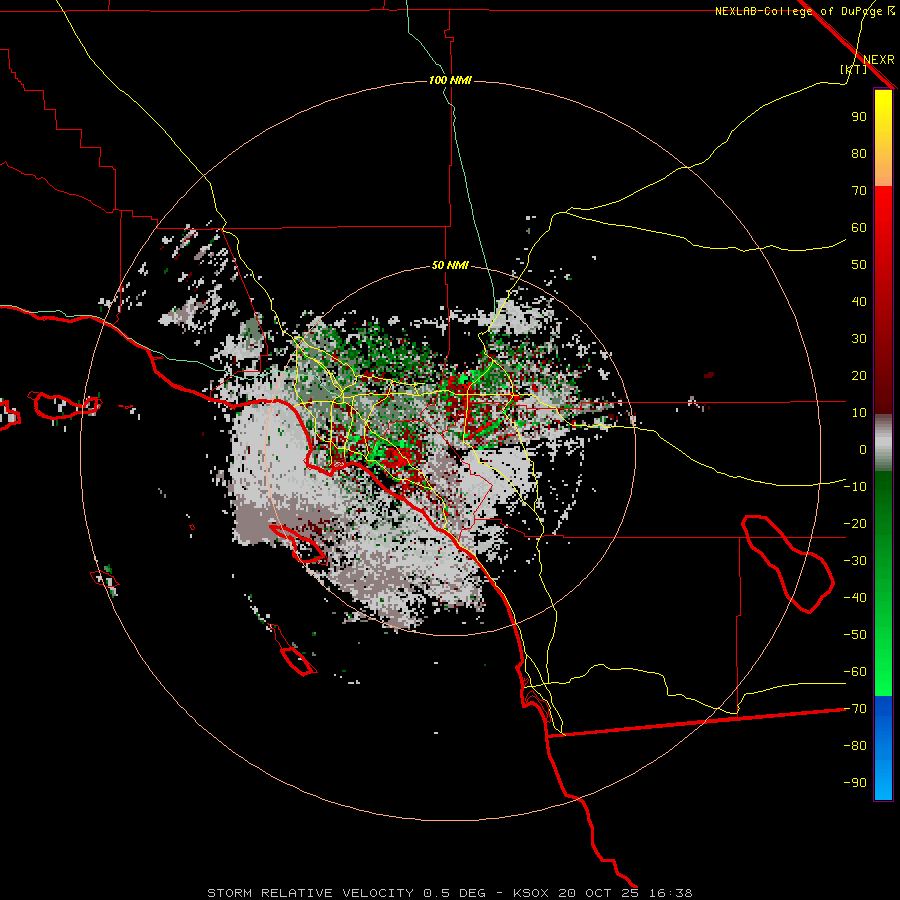This screenshot has width=900, height=900.
Task: Click the -30 value on velocity scale
Action: tap(855, 561)
